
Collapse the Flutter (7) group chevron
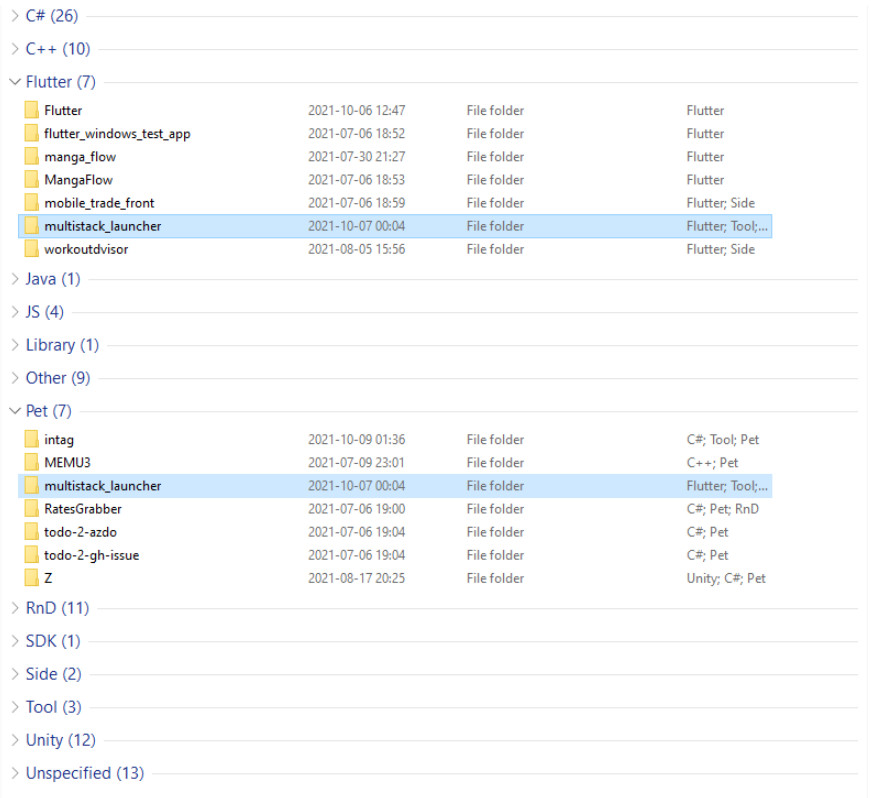point(15,82)
